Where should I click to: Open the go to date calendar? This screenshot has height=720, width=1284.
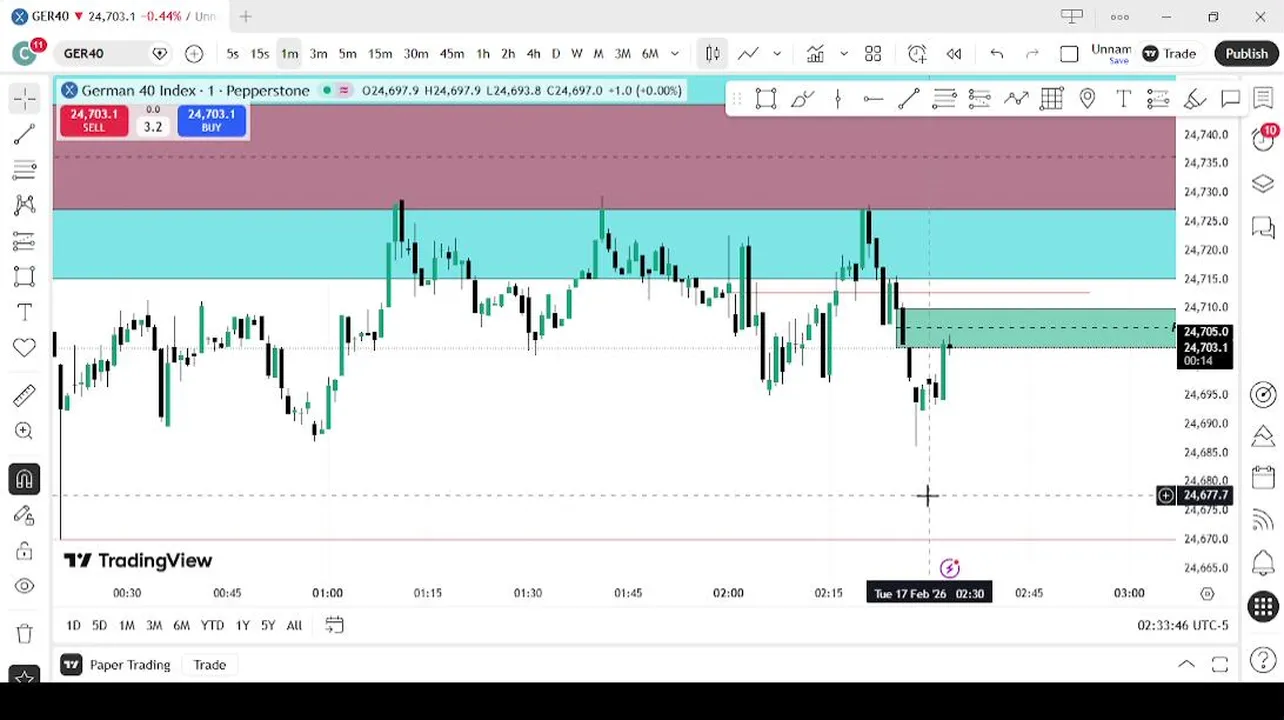pyautogui.click(x=334, y=625)
